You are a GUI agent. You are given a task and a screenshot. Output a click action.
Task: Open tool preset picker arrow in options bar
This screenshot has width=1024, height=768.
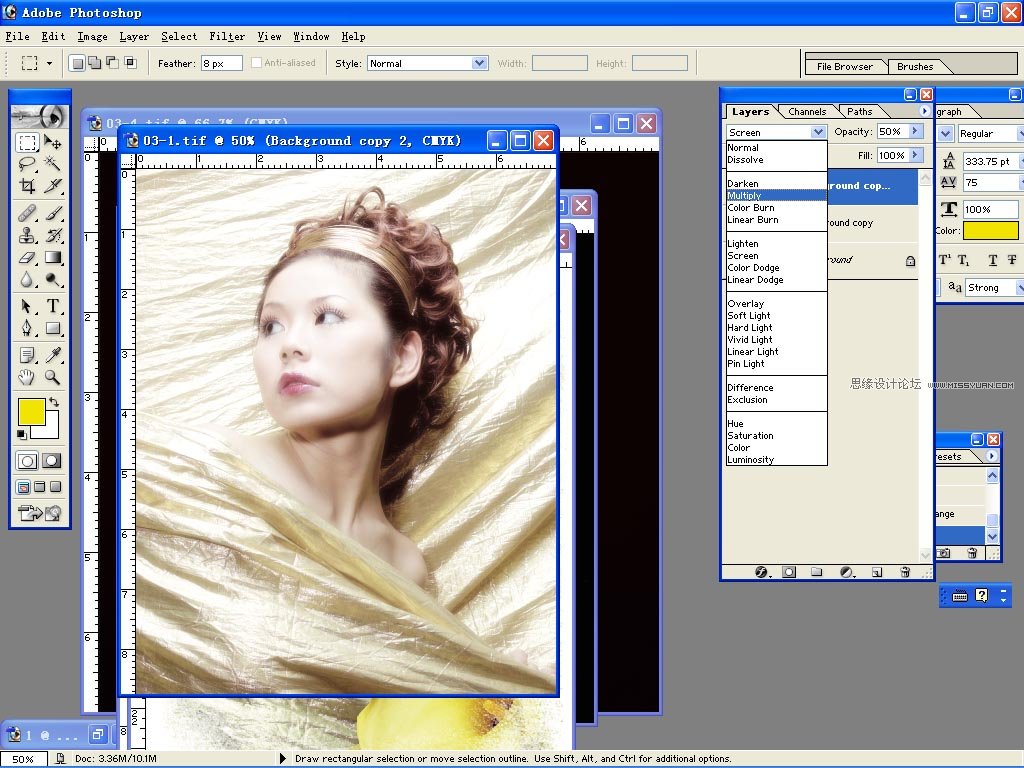pyautogui.click(x=49, y=63)
